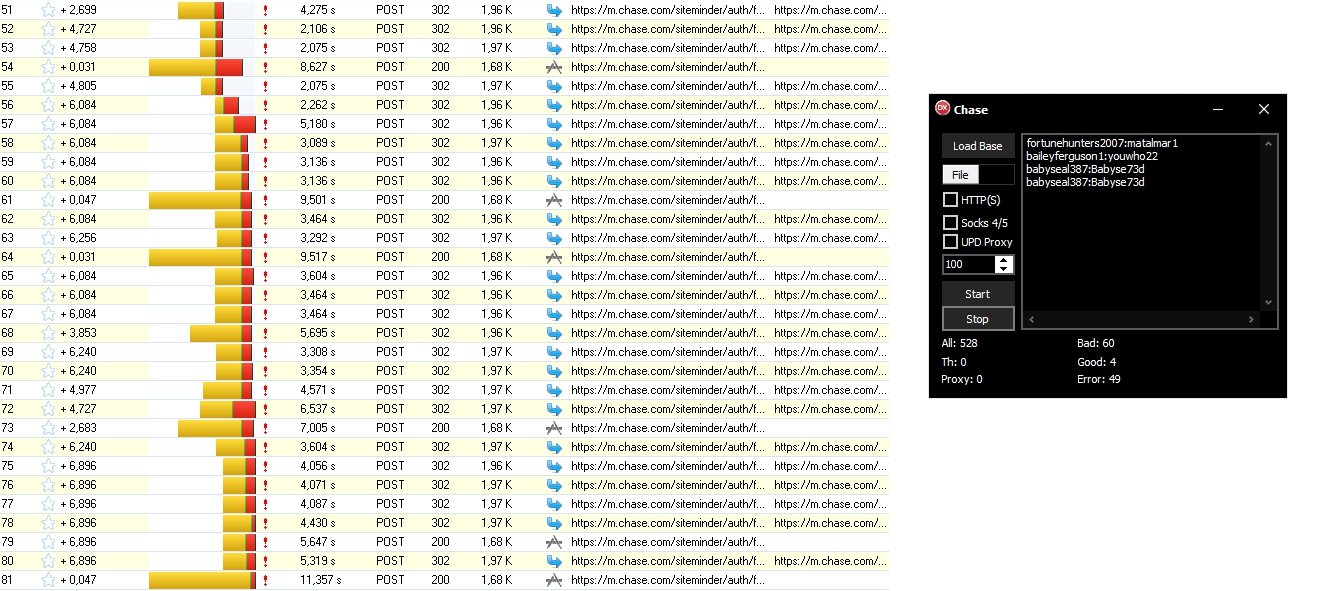Click the request URL in row 58
Image resolution: width=1332 pixels, height=591 pixels.
pyautogui.click(x=668, y=143)
